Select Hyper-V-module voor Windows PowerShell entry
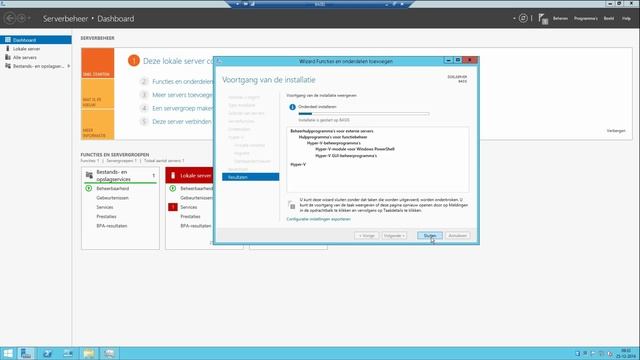 pyautogui.click(x=355, y=149)
